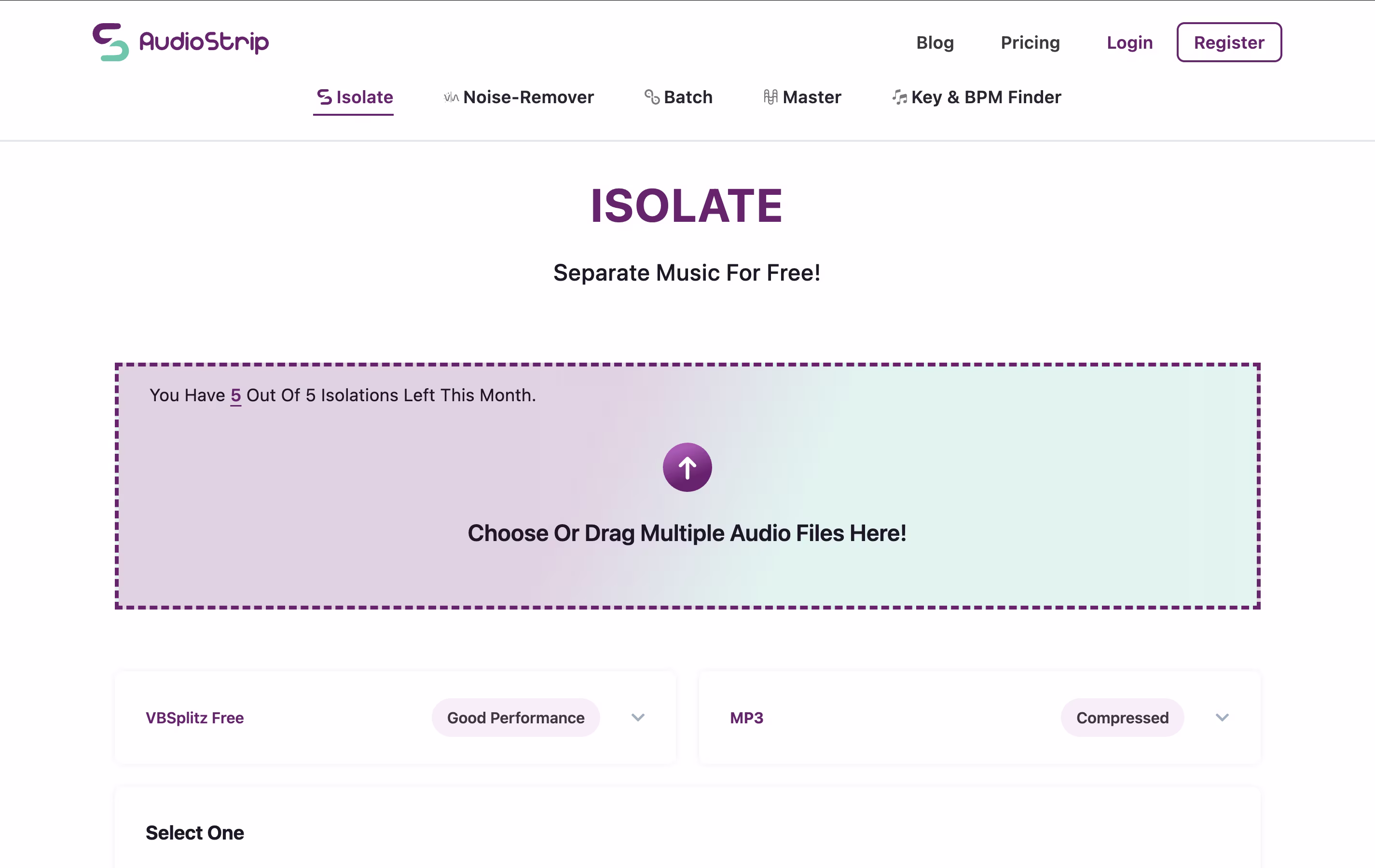Switch to the Master tab

[811, 97]
